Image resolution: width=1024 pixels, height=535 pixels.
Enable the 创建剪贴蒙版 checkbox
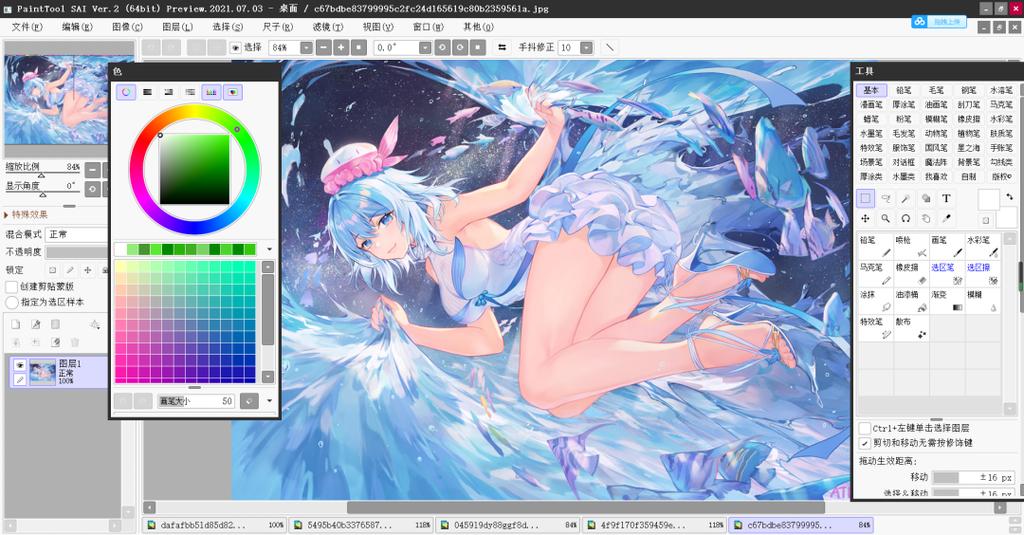(x=11, y=286)
